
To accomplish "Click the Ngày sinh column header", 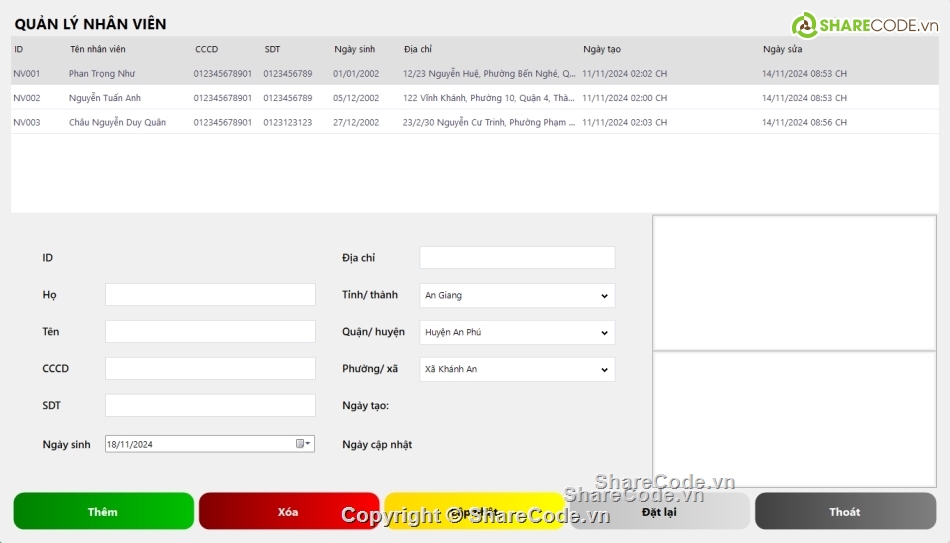I will point(354,49).
